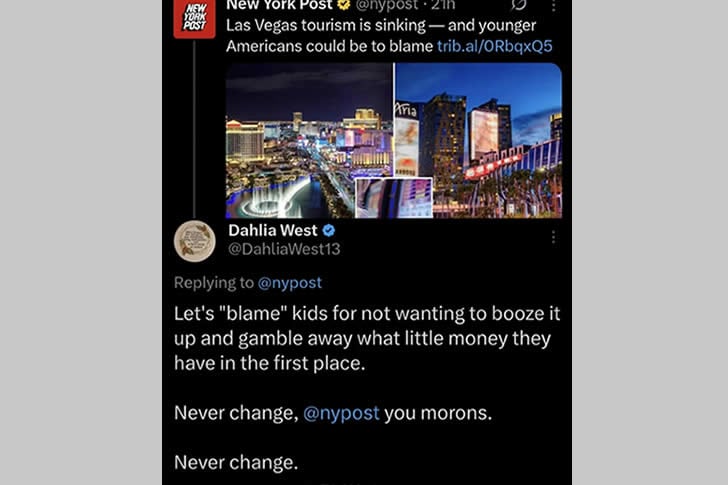Open Dahlia West's round profile avatar

pyautogui.click(x=195, y=241)
